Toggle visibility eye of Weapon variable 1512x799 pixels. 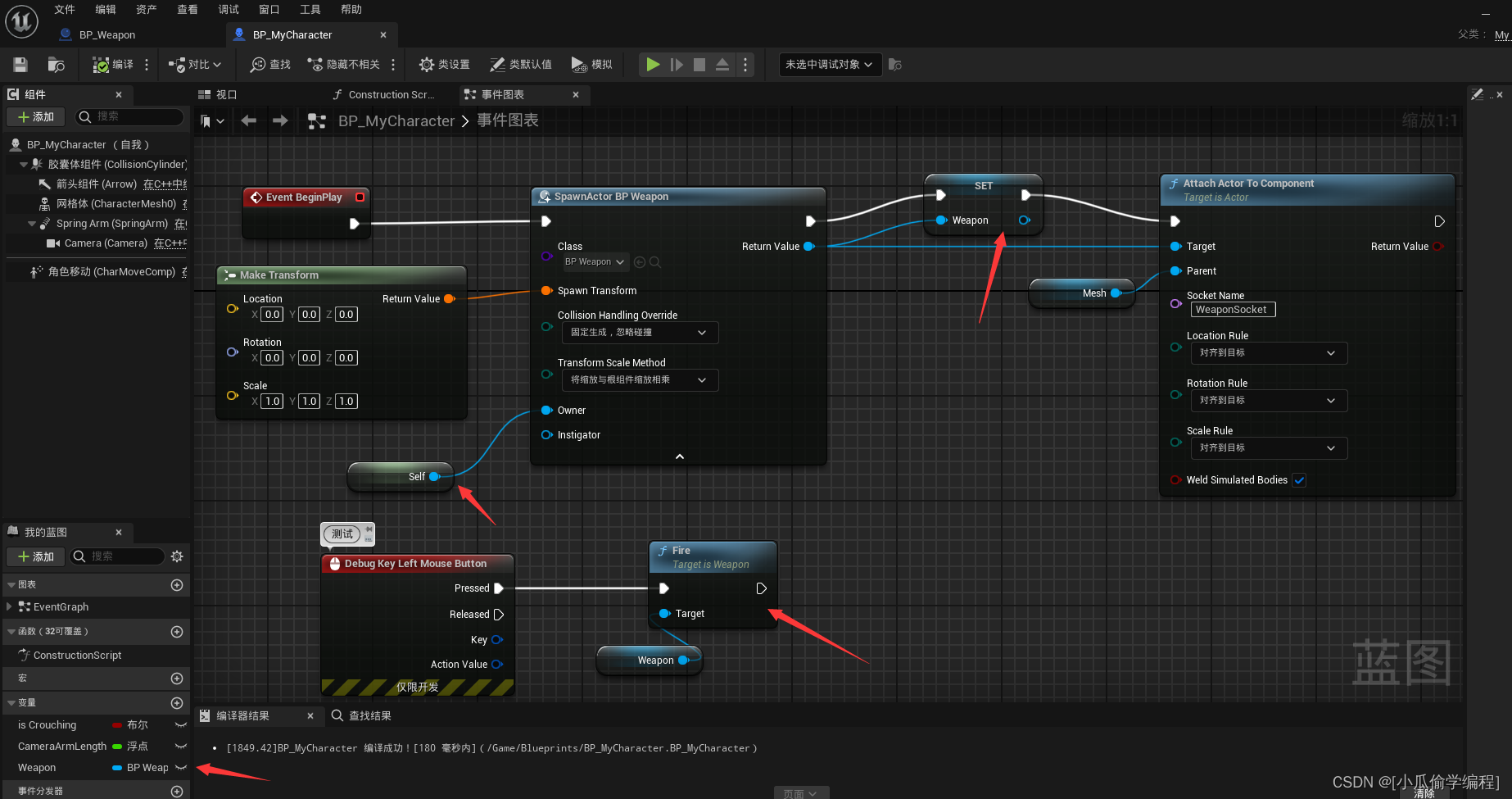(x=181, y=768)
